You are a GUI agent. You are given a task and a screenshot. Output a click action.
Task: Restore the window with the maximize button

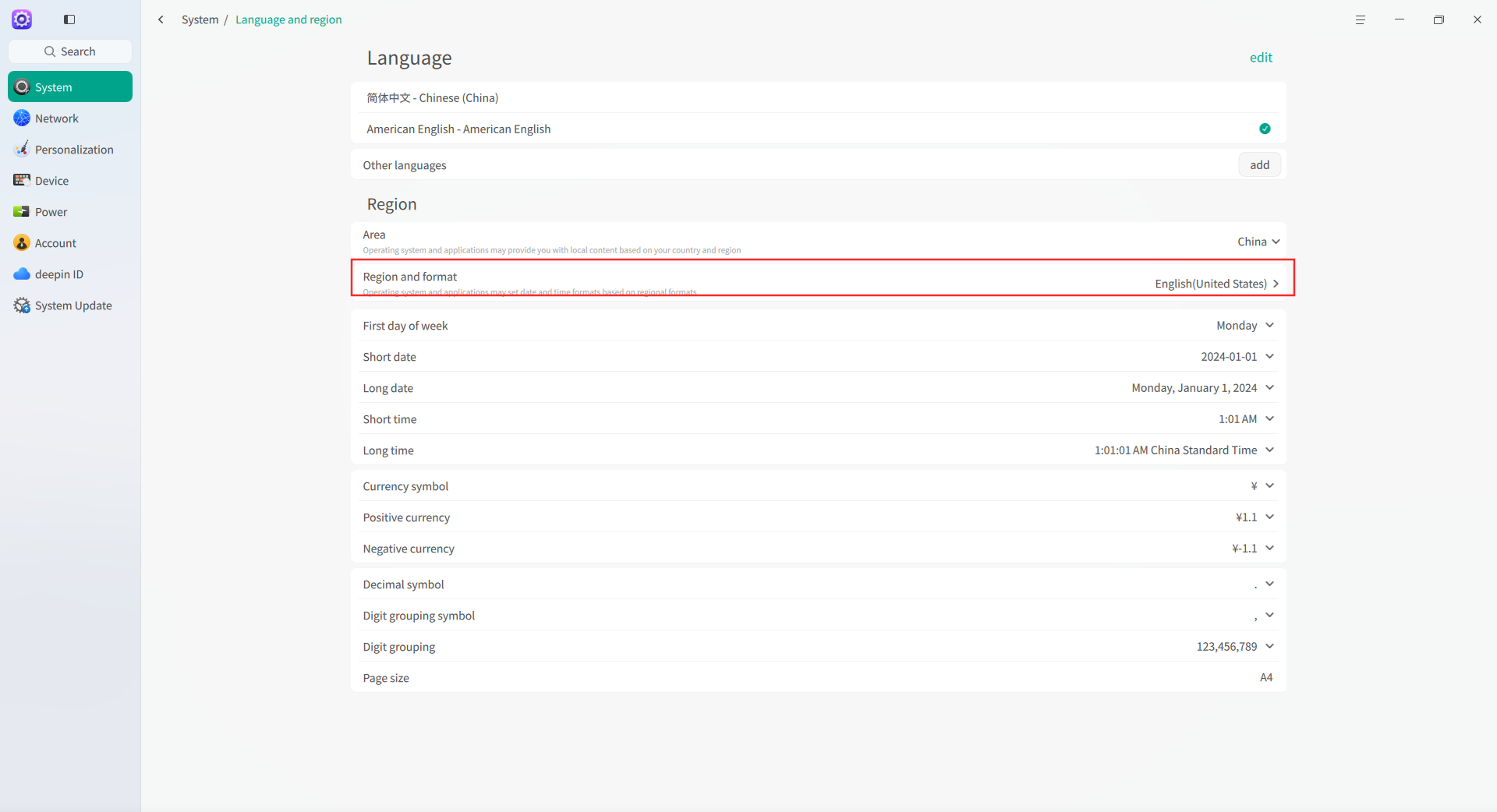tap(1439, 19)
